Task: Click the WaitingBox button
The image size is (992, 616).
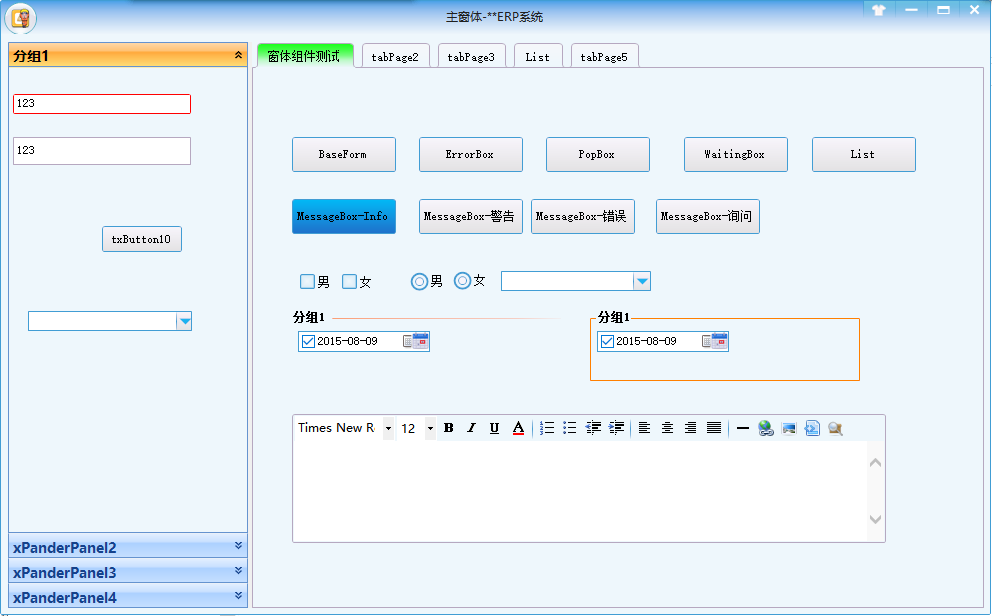Action: point(736,154)
